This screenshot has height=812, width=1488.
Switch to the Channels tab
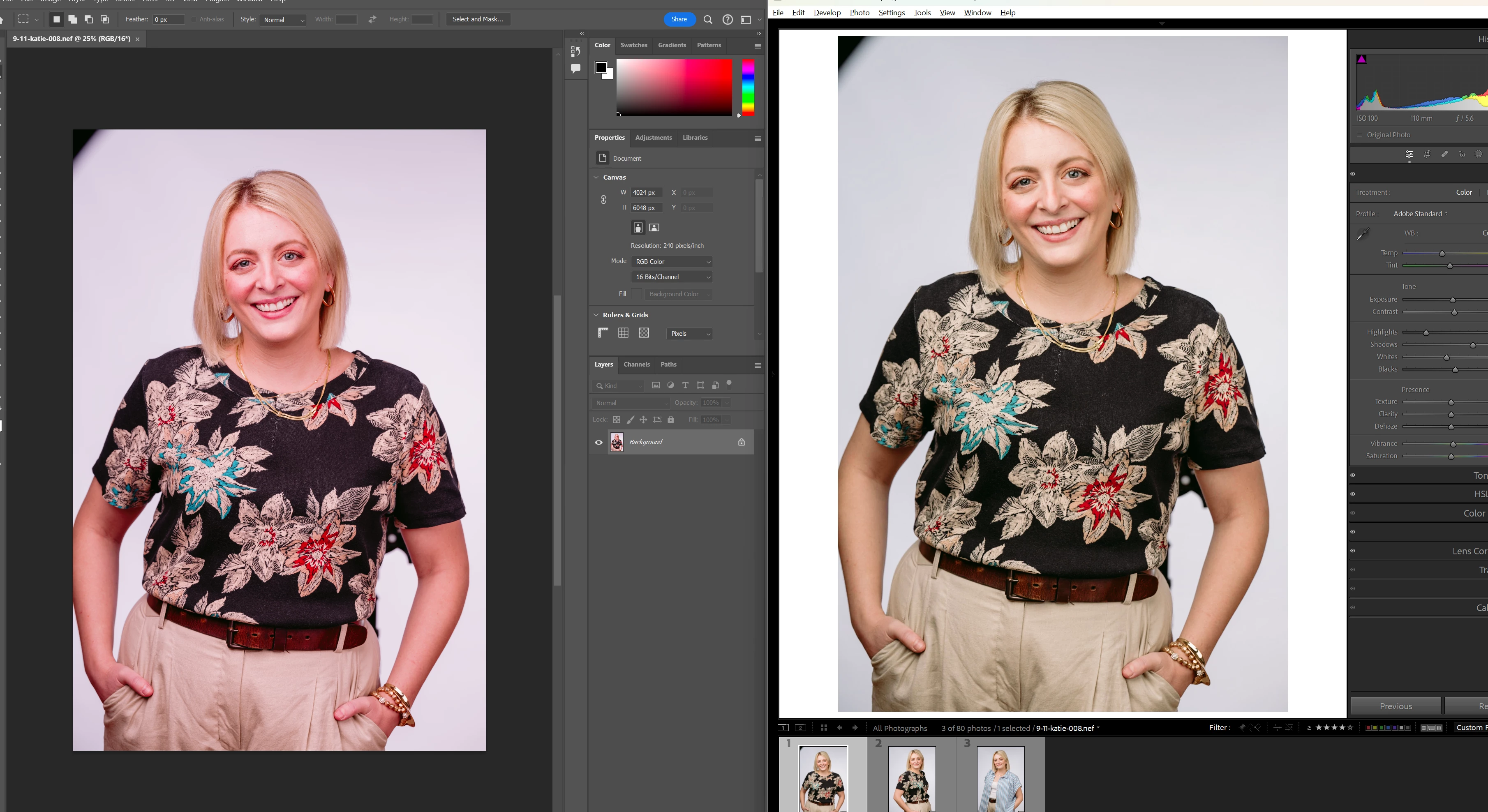(x=637, y=364)
